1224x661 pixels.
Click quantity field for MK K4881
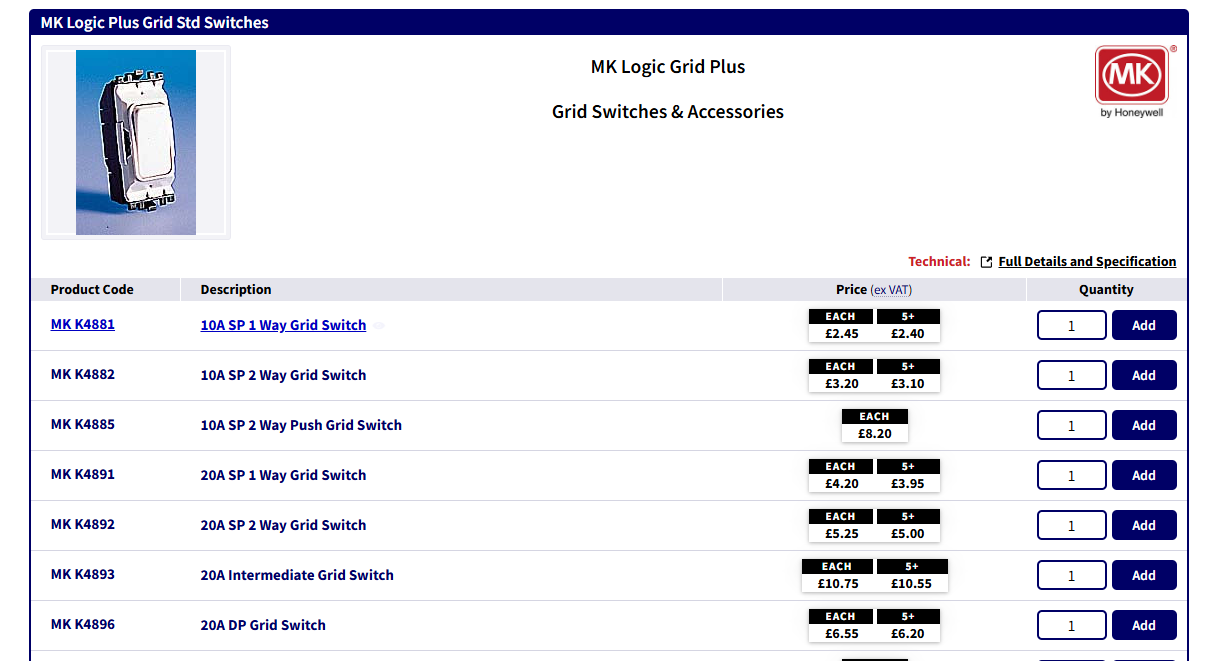pos(1071,325)
